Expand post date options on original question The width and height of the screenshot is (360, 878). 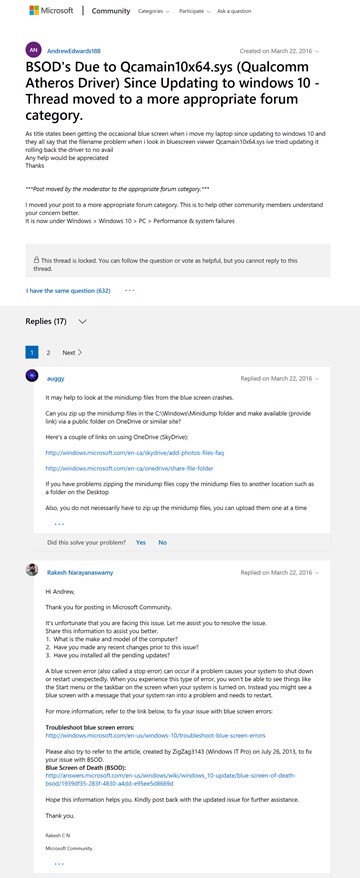(317, 51)
